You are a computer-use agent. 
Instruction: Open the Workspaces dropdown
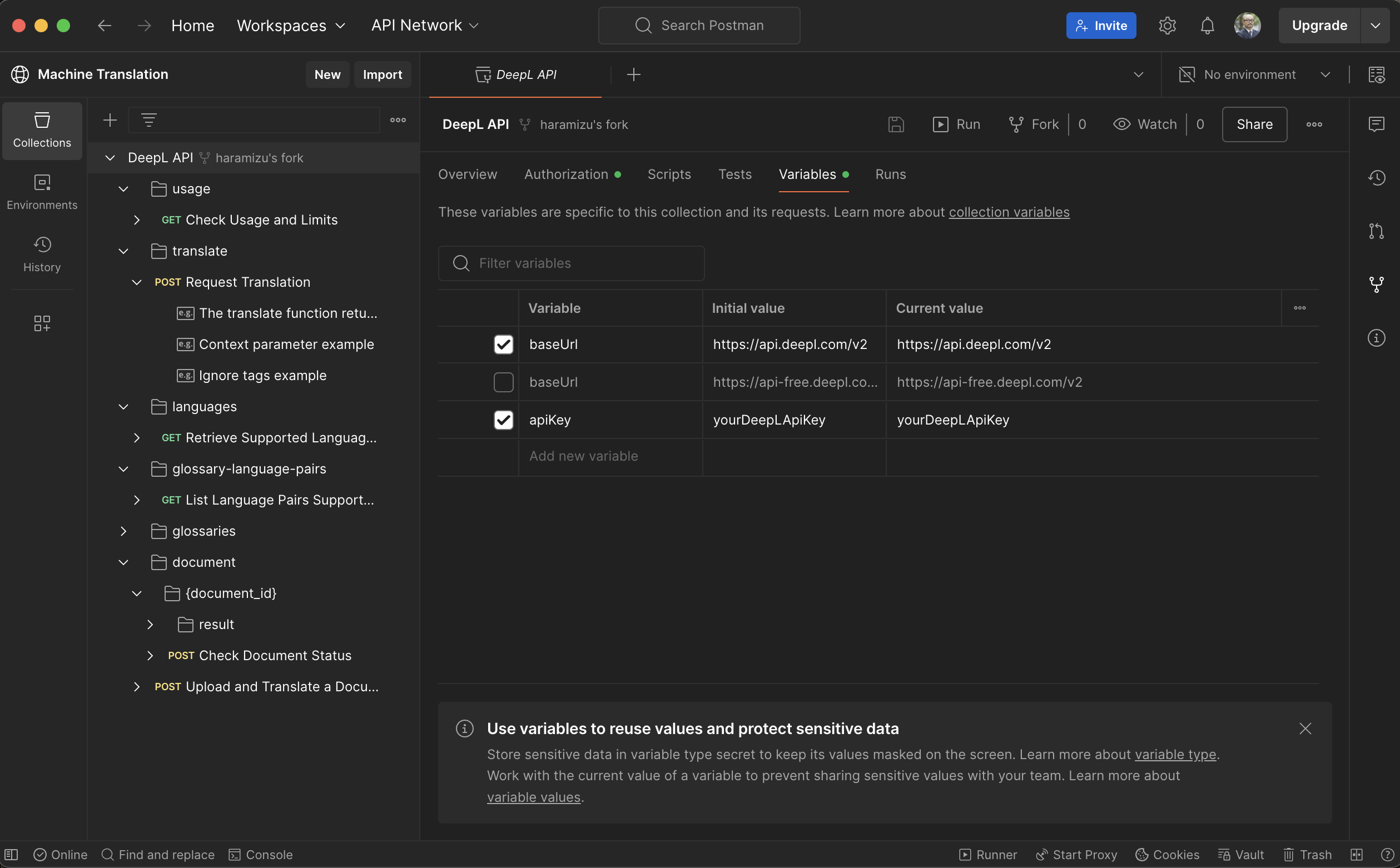[x=291, y=25]
